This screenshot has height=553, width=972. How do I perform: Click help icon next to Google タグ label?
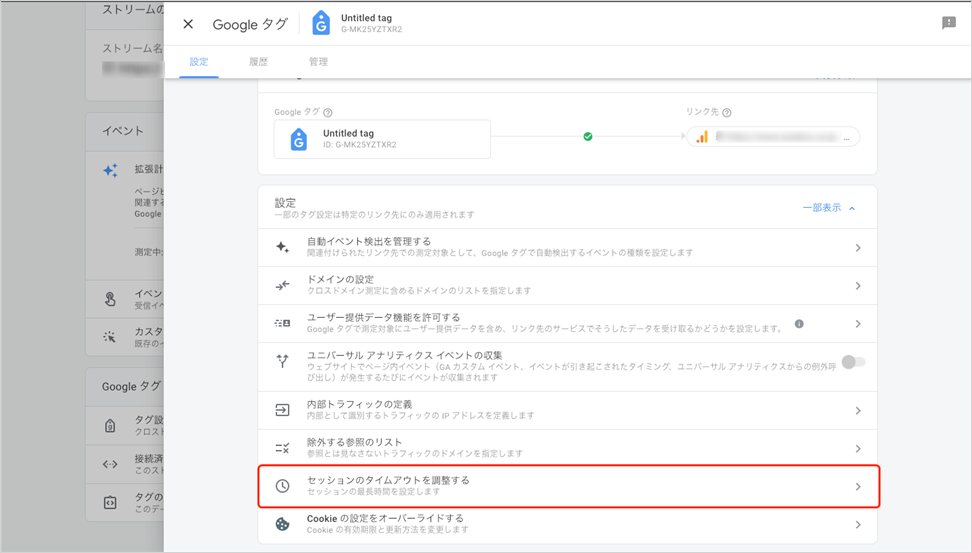click(328, 112)
